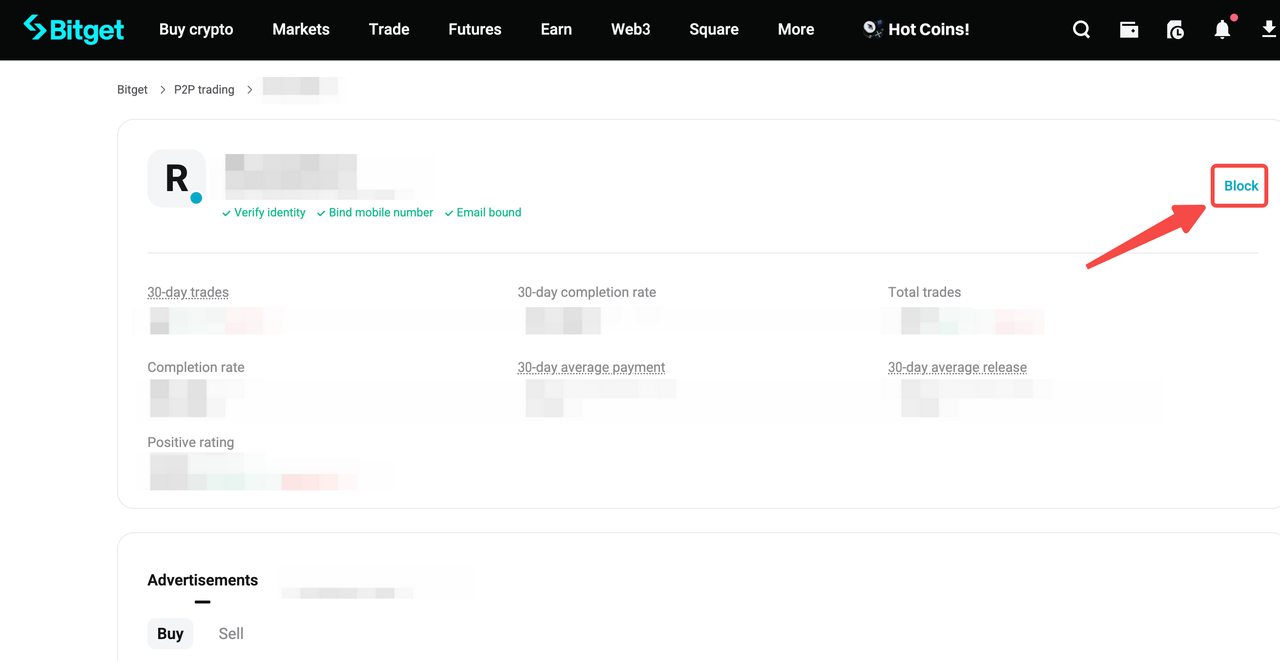The width and height of the screenshot is (1280, 661).
Task: Click the Bitget logo
Action: click(74, 29)
